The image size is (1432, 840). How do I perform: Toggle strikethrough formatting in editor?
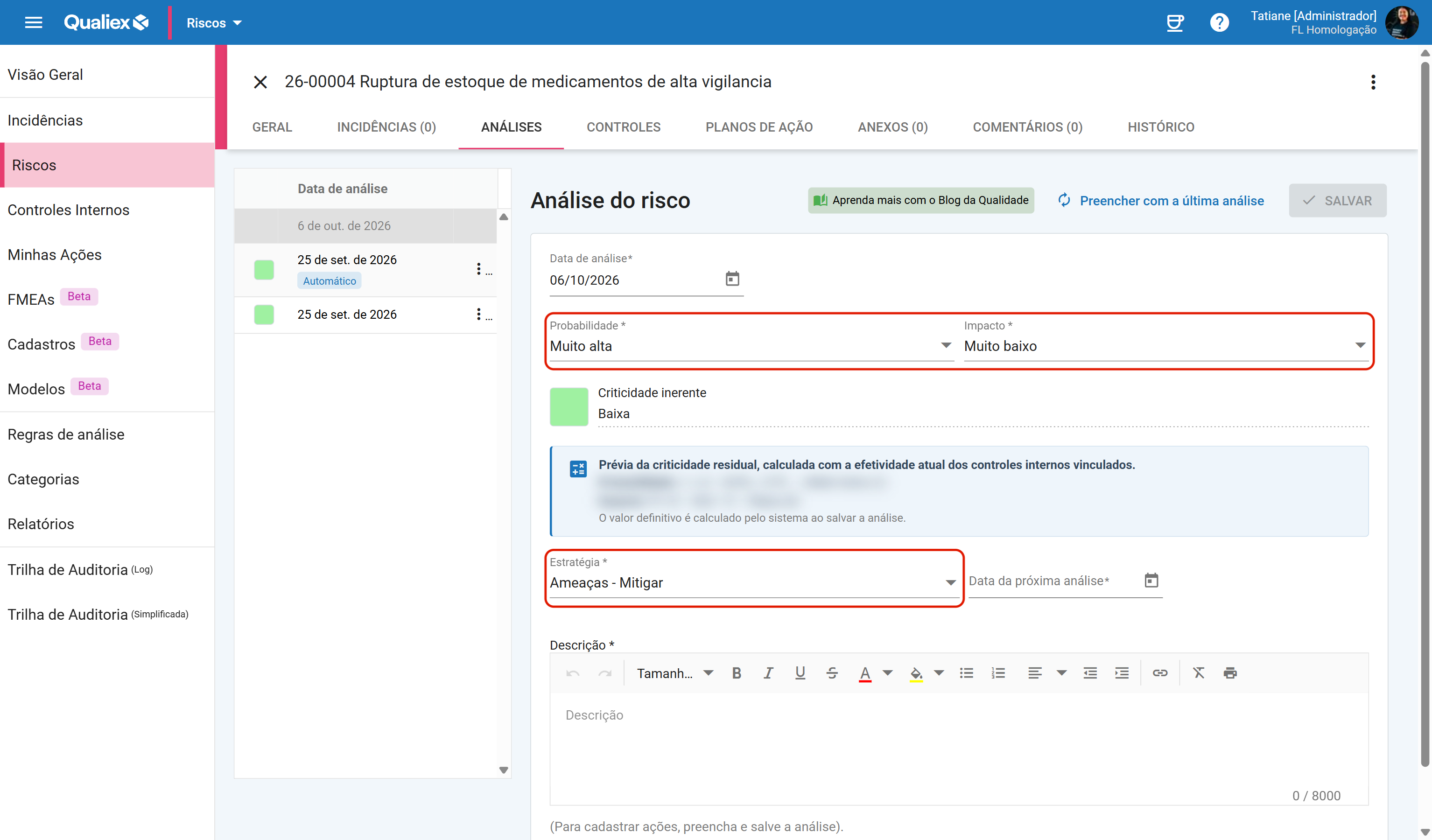832,673
